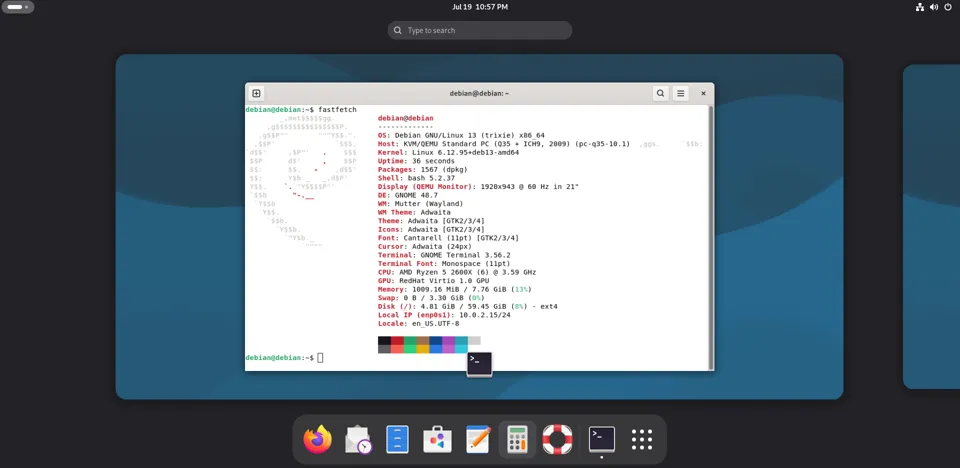Open the power system menu
Image resolution: width=960 pixels, height=468 pixels.
click(948, 7)
